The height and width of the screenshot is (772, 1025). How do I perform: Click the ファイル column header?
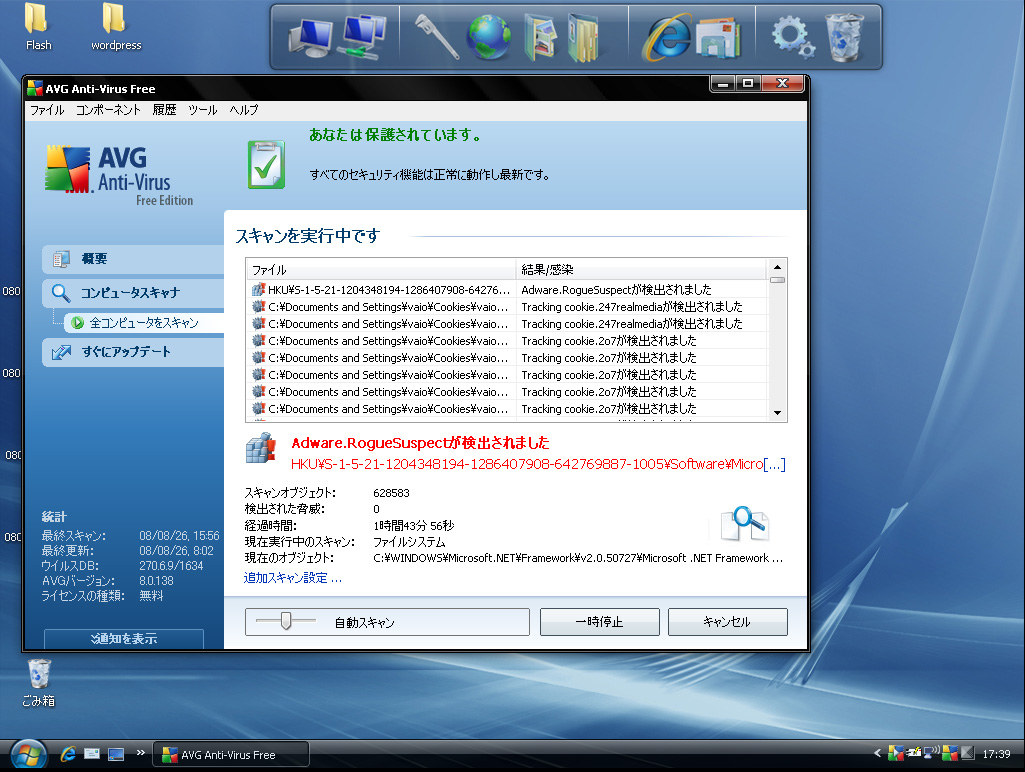[x=381, y=269]
